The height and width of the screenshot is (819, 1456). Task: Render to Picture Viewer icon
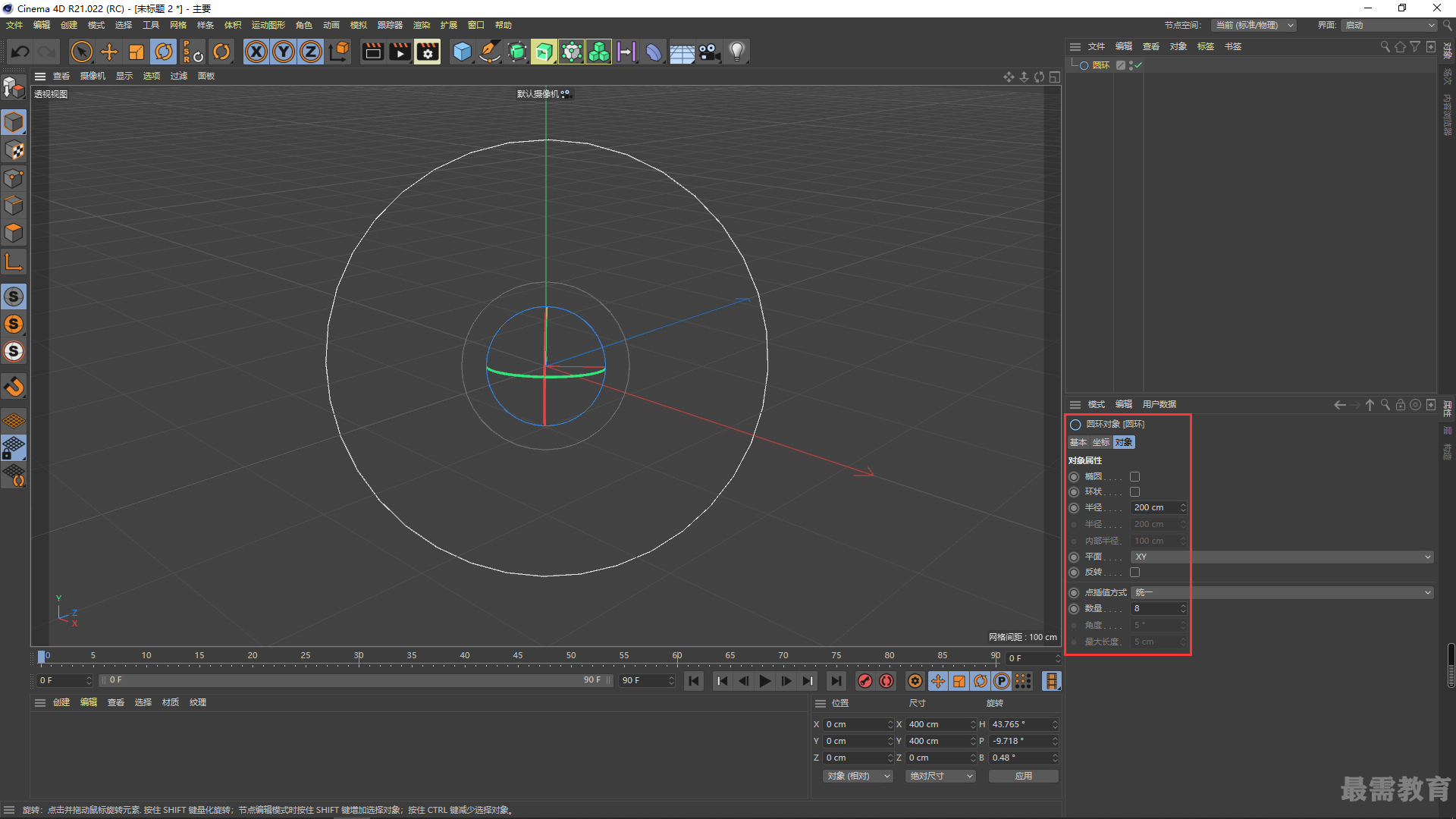[x=400, y=52]
